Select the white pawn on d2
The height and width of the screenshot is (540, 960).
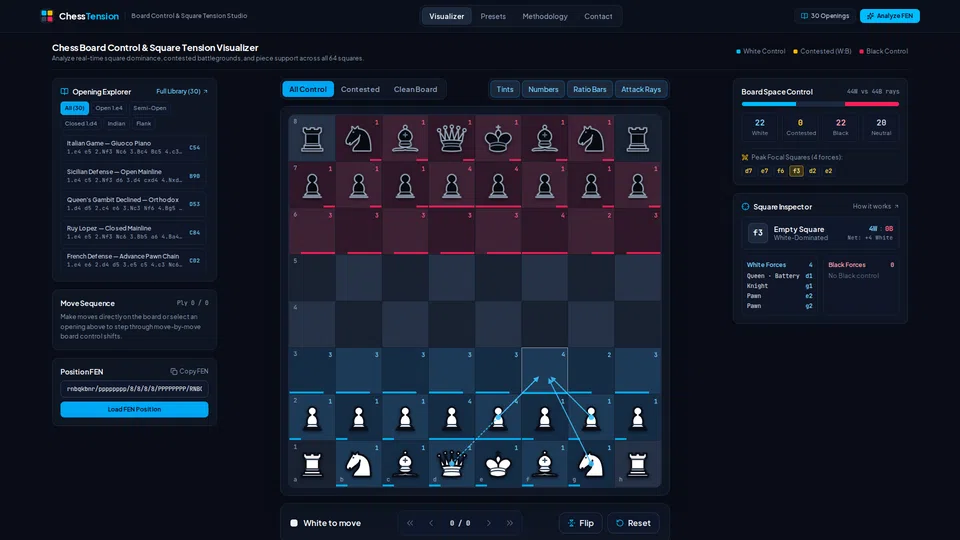tap(451, 418)
